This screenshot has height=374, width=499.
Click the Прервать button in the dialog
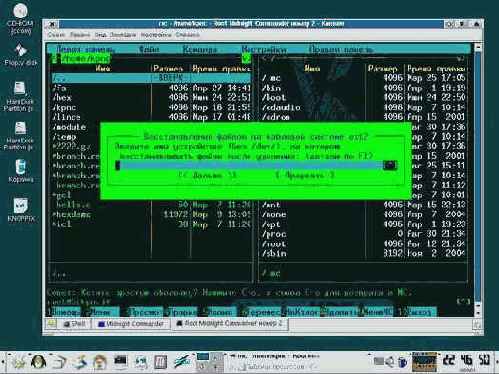[305, 175]
